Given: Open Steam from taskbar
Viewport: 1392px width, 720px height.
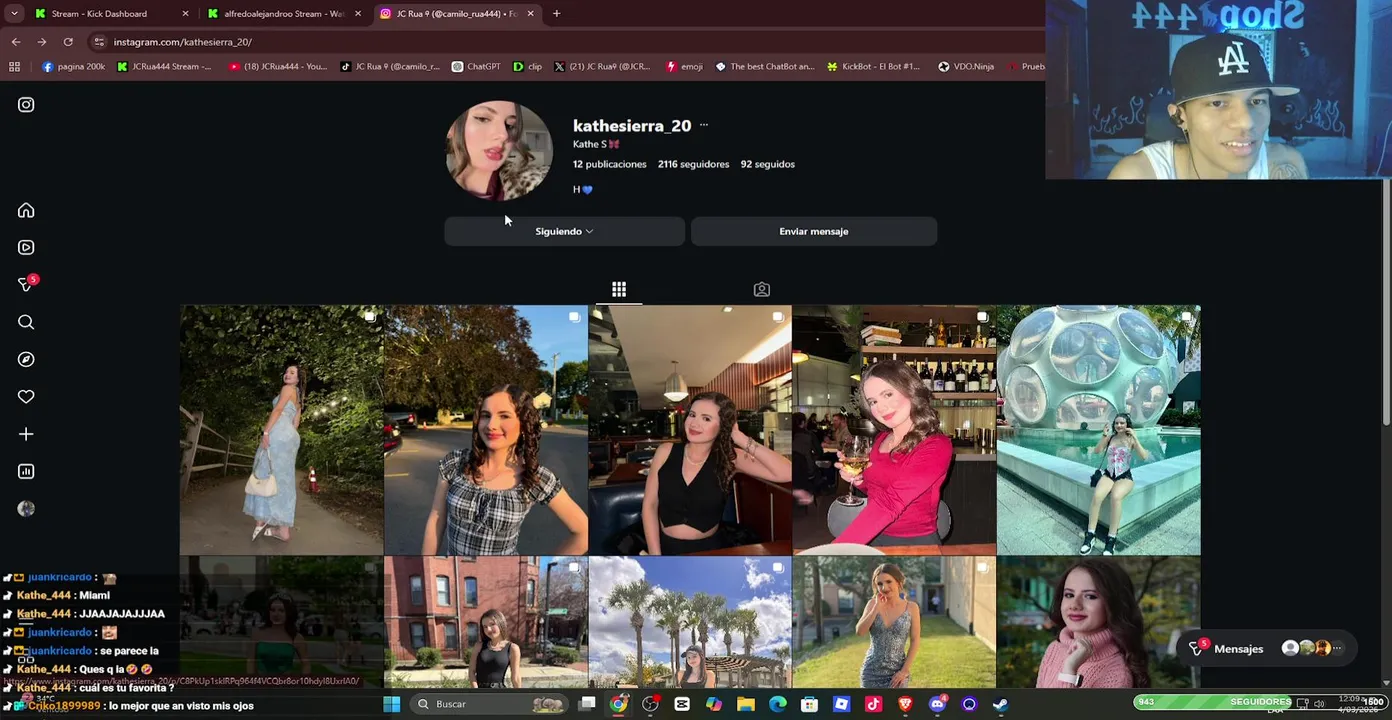Looking at the screenshot, I should (x=1001, y=704).
